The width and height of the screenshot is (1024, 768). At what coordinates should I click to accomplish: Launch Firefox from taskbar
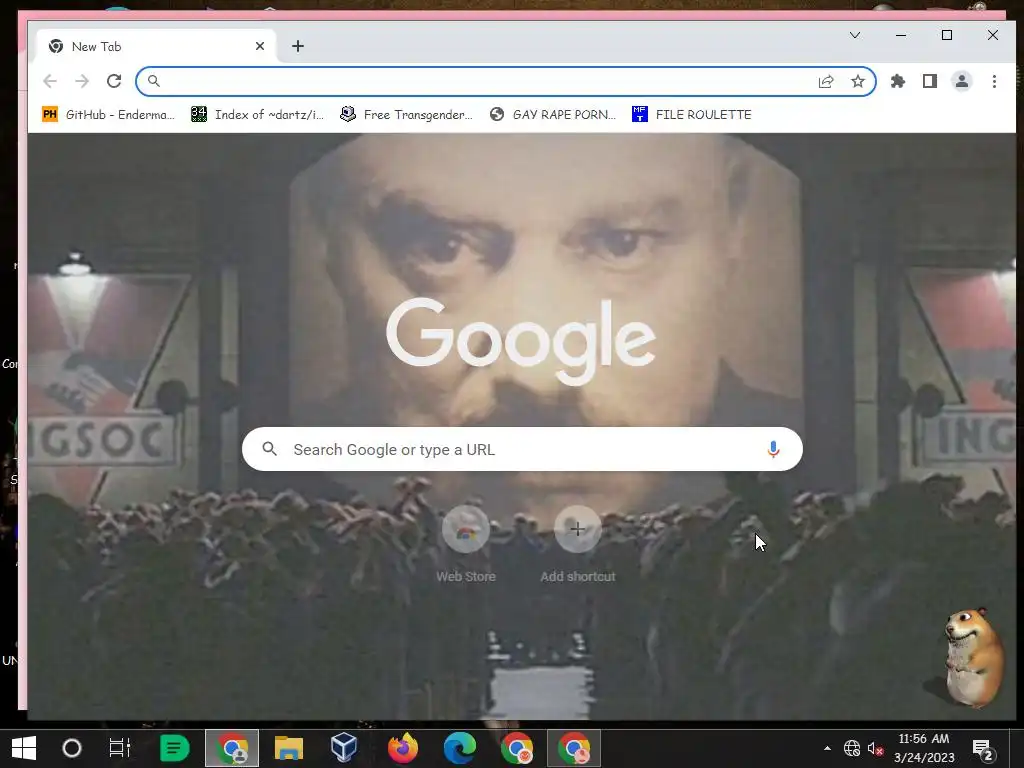click(x=403, y=748)
